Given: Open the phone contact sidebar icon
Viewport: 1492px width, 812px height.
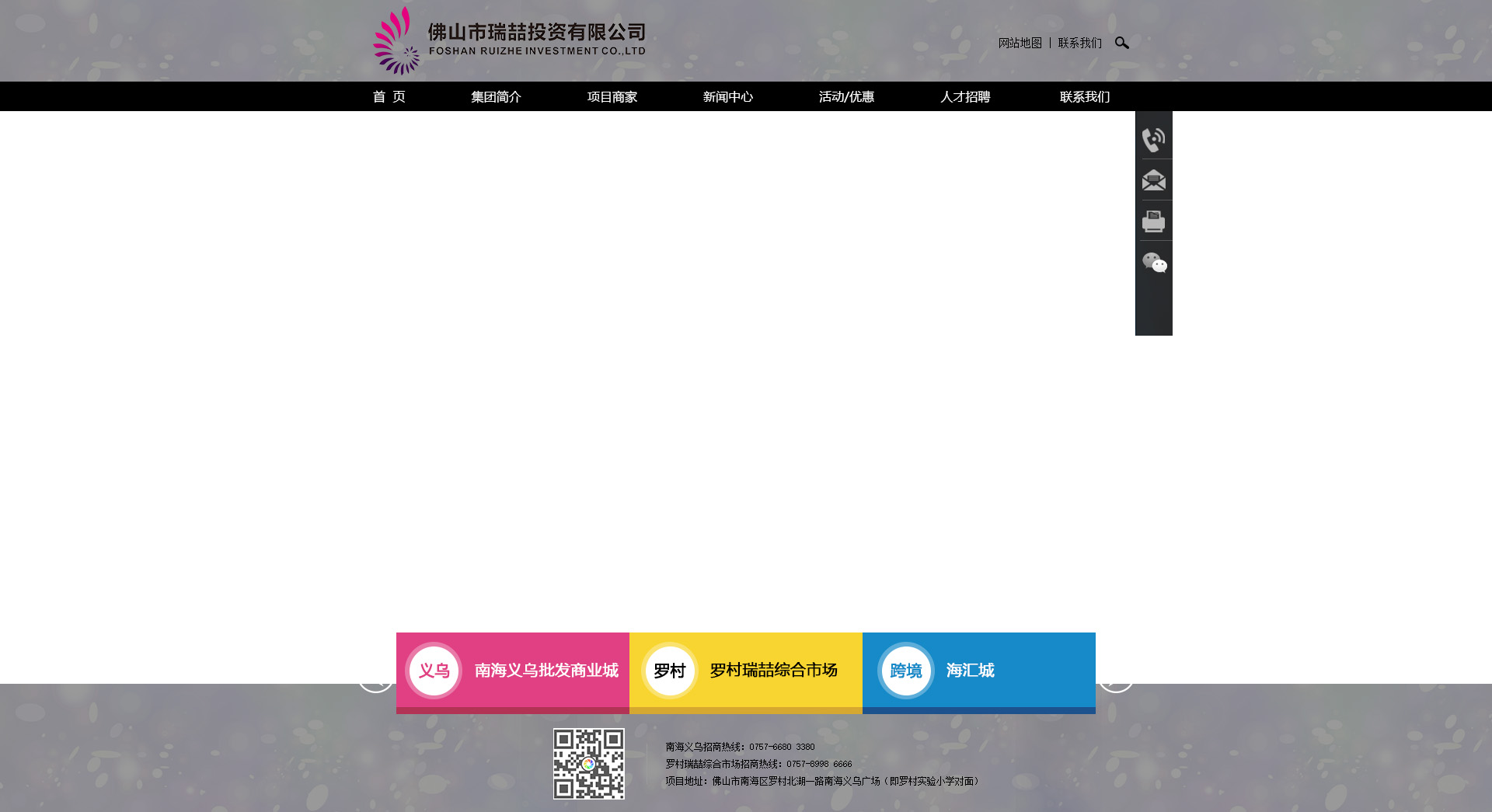Looking at the screenshot, I should coord(1153,140).
